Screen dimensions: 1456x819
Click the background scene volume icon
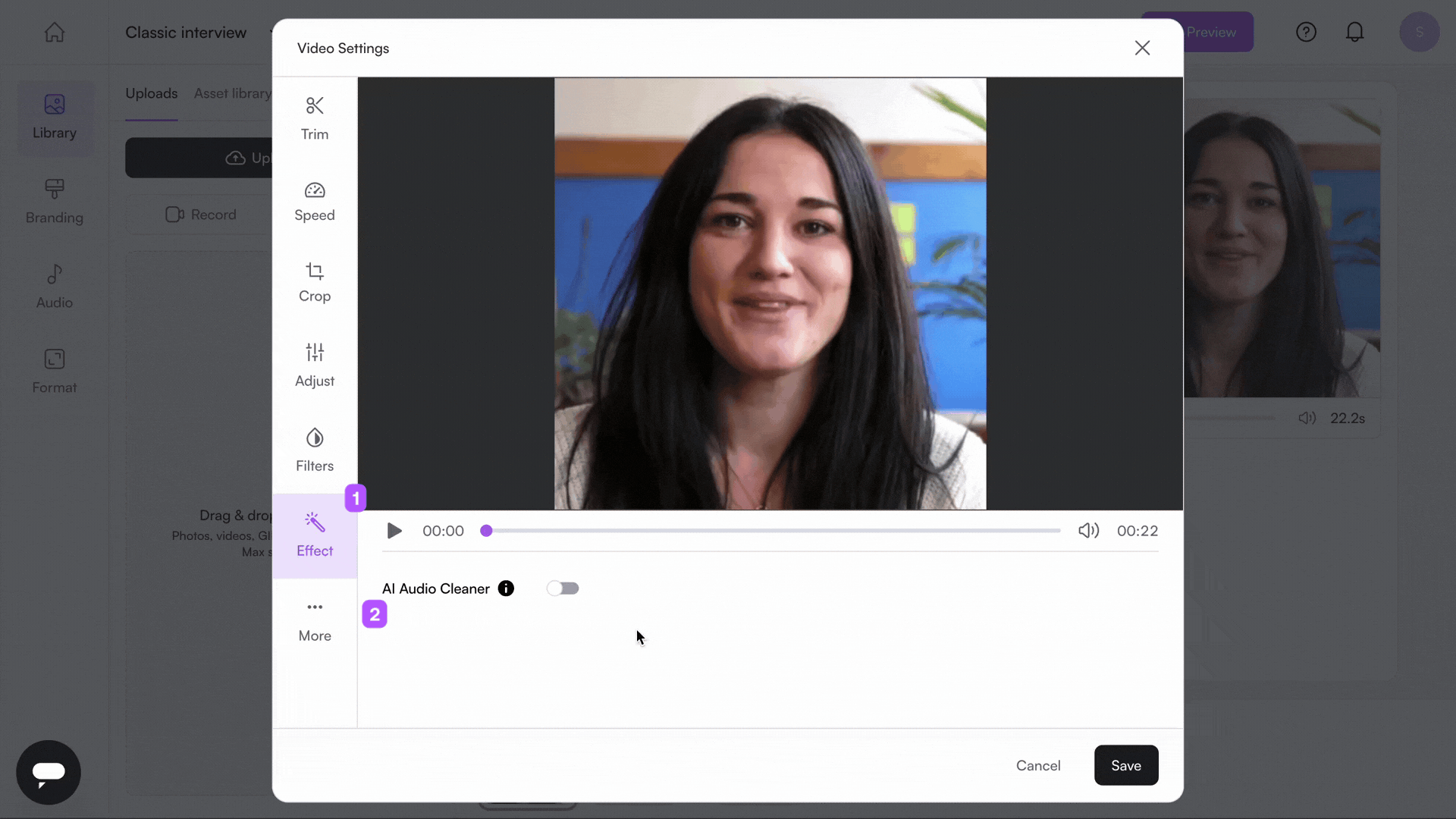point(1307,418)
